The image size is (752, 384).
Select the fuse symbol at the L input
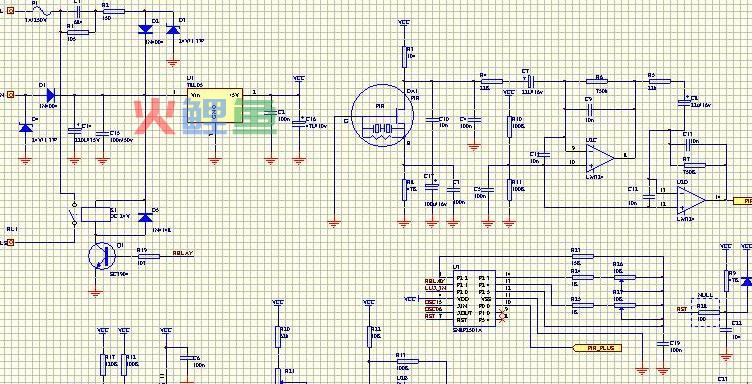[x=42, y=9]
